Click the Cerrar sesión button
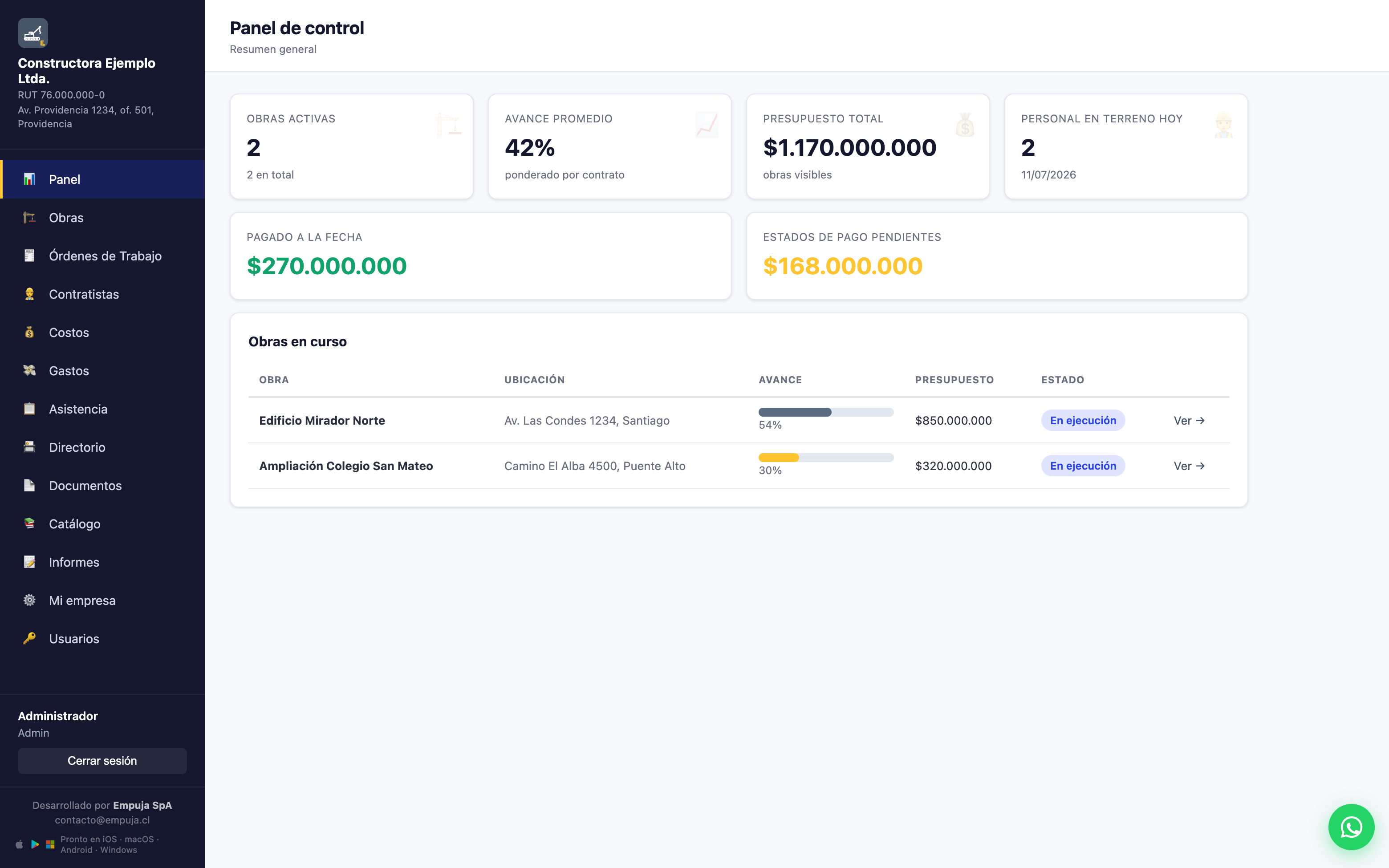This screenshot has width=1389, height=868. pyautogui.click(x=102, y=761)
